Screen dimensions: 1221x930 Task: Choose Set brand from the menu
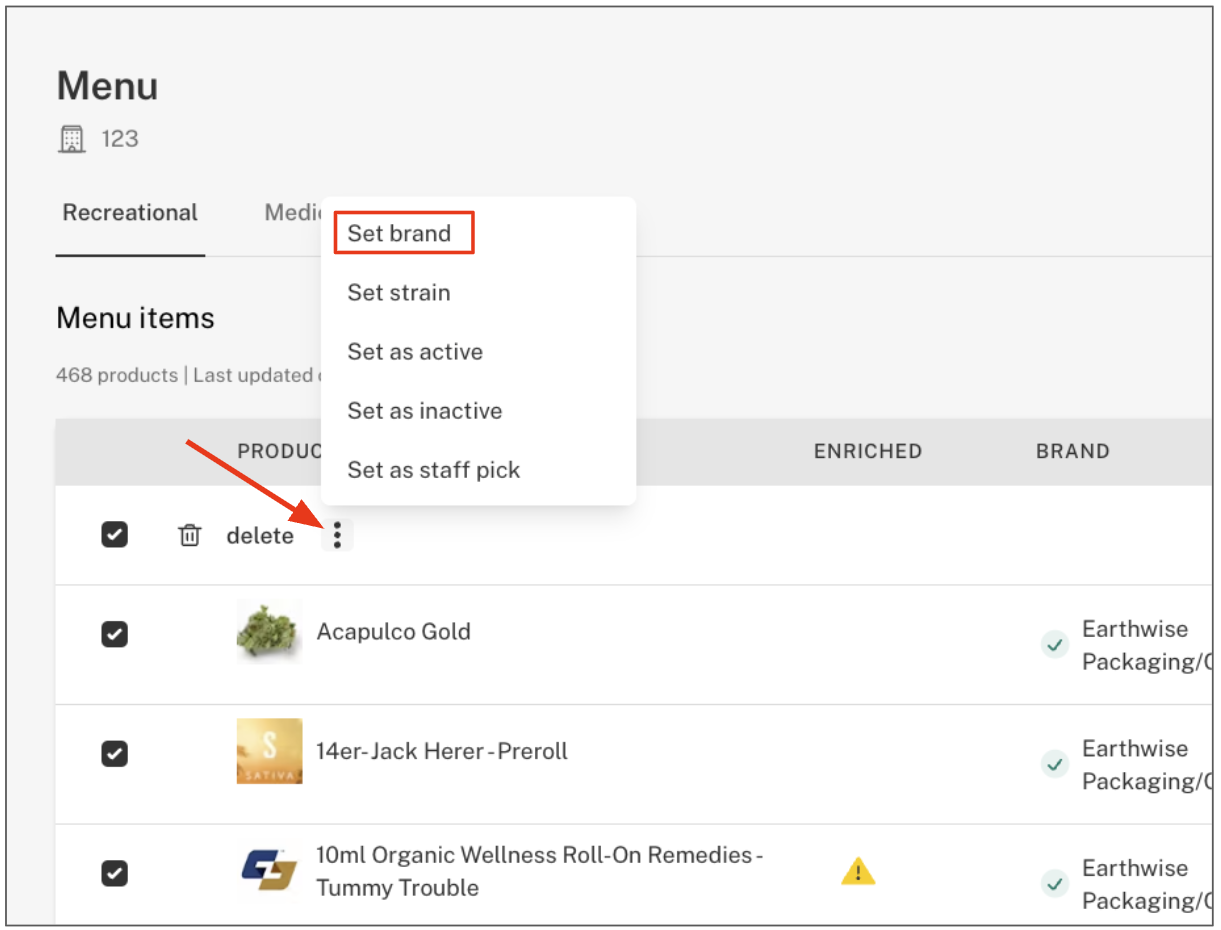click(400, 234)
